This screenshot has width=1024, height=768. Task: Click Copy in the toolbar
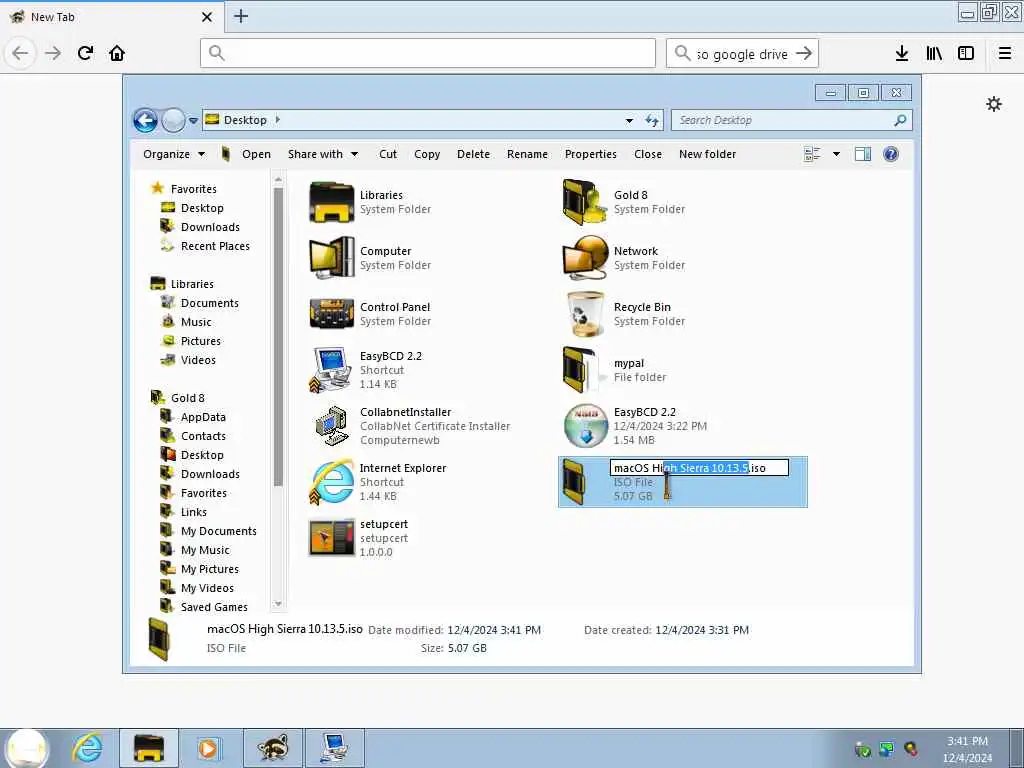[x=427, y=154]
